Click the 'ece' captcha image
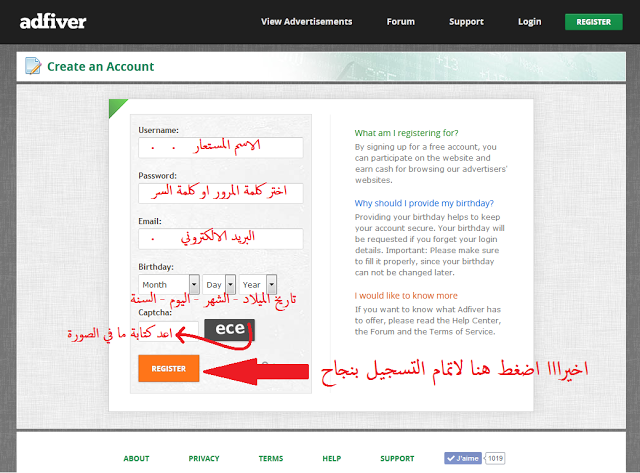This screenshot has height=473, width=640. click(x=229, y=329)
